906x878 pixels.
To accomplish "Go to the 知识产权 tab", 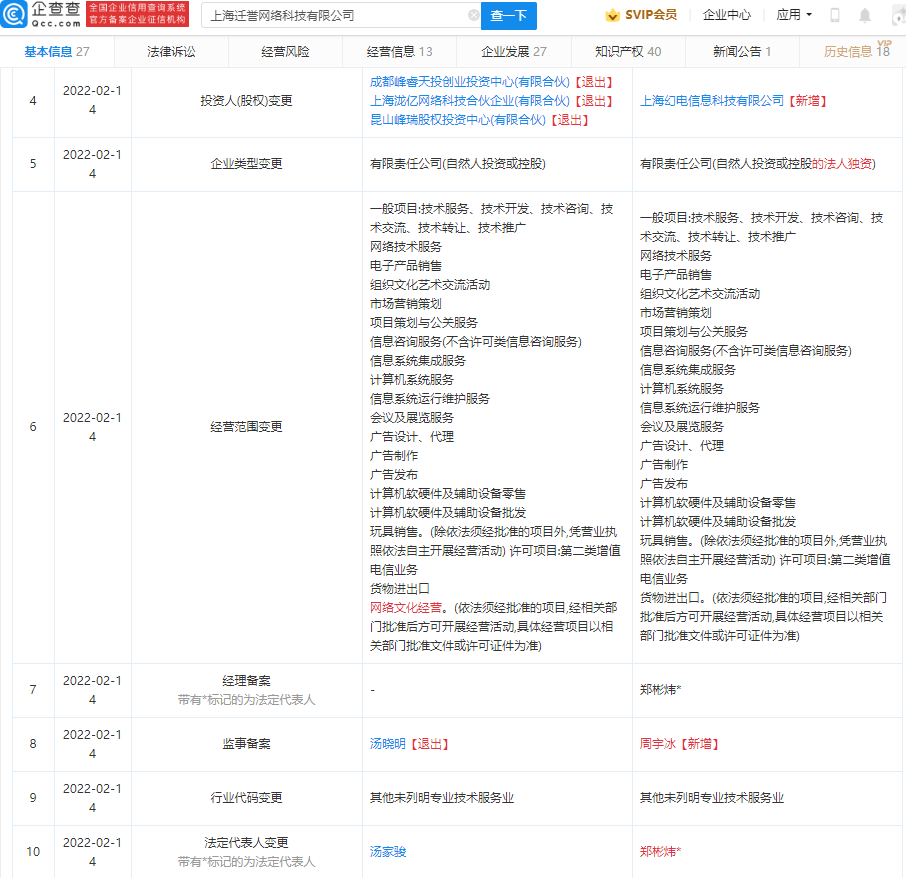I will click(627, 52).
